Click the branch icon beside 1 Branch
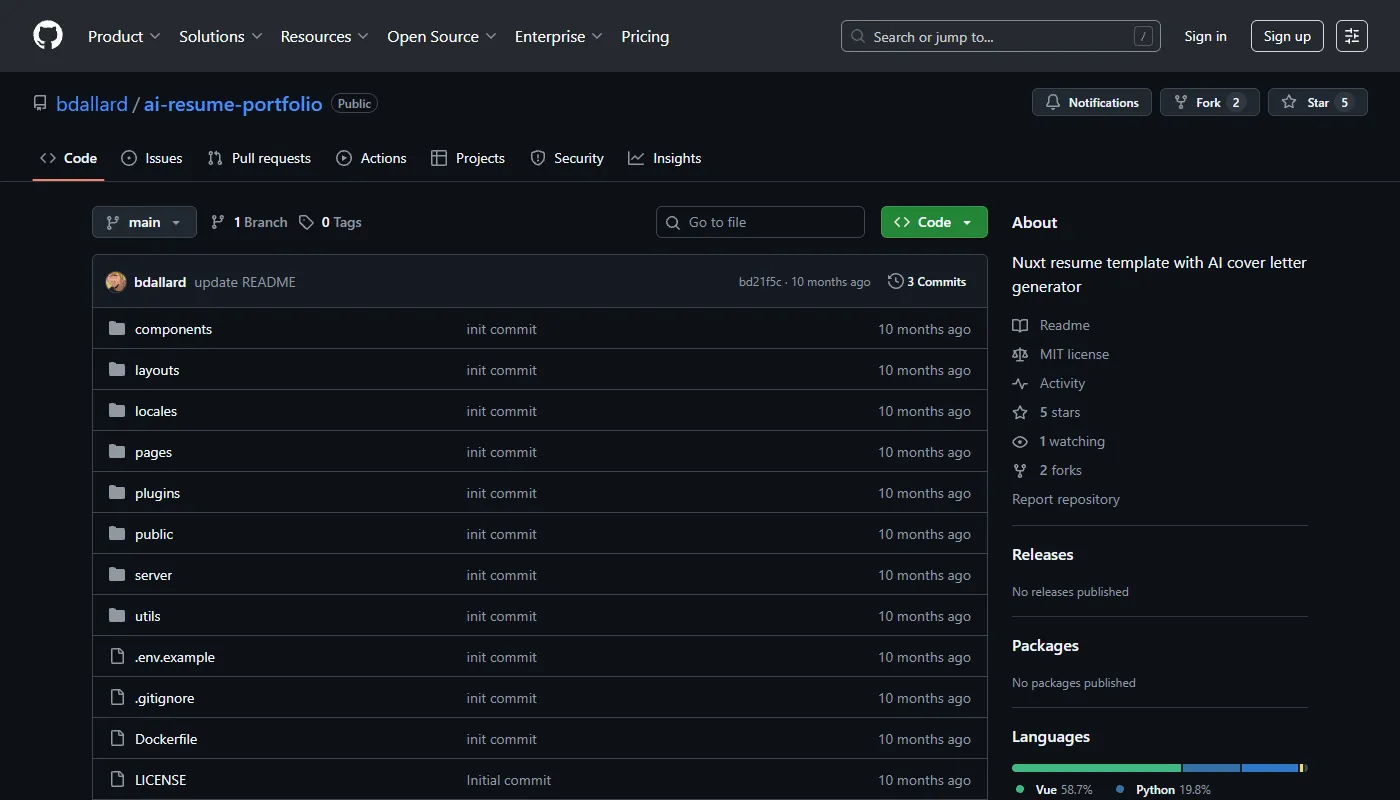The height and width of the screenshot is (800, 1400). 218,222
